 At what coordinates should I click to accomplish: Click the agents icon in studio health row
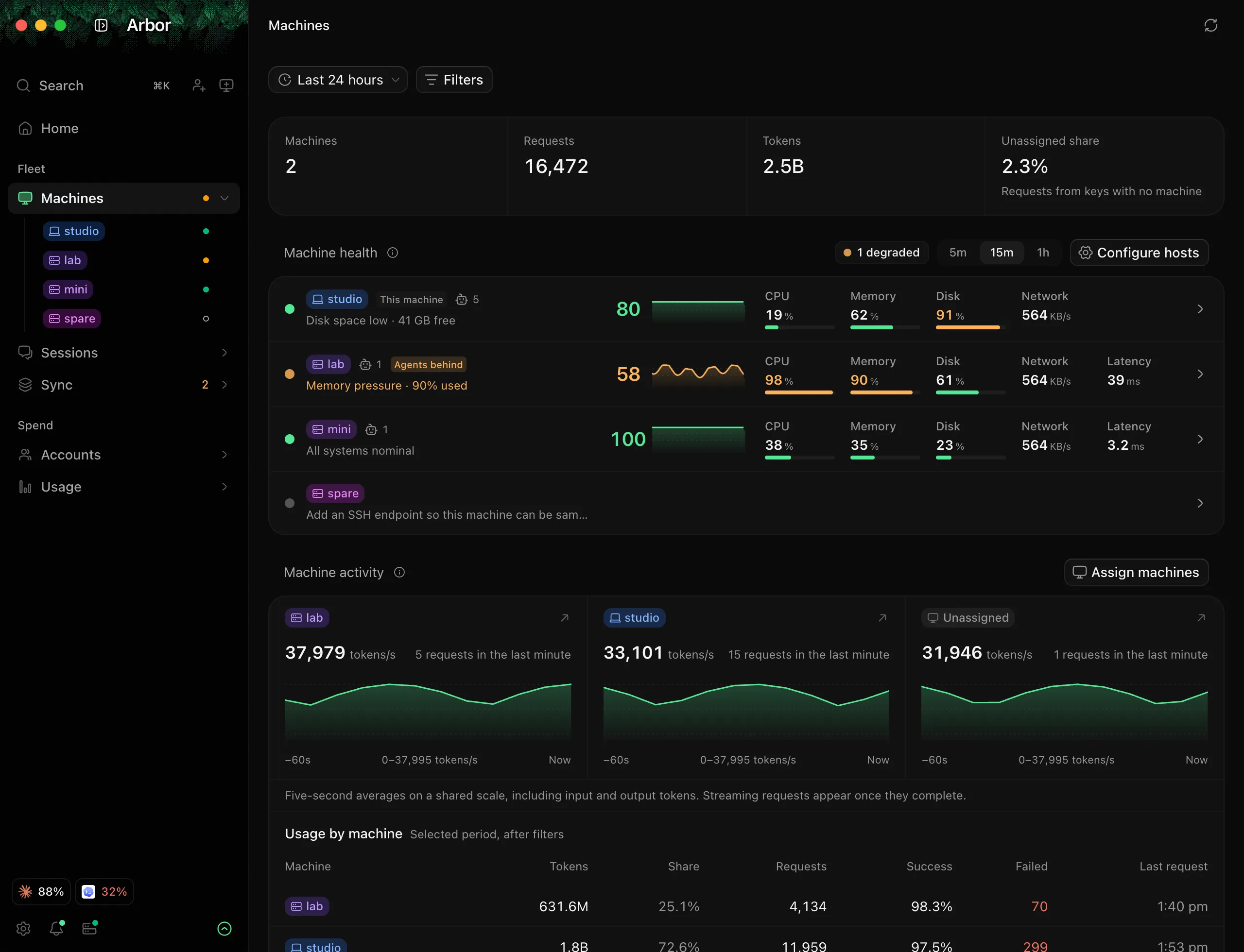point(462,299)
